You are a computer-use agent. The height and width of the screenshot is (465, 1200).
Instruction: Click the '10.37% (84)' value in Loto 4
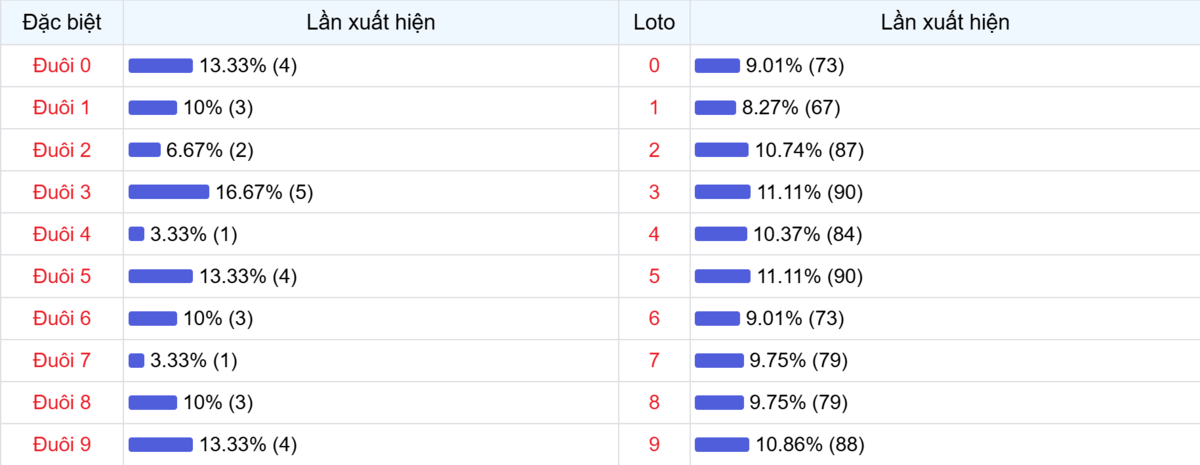pos(807,234)
